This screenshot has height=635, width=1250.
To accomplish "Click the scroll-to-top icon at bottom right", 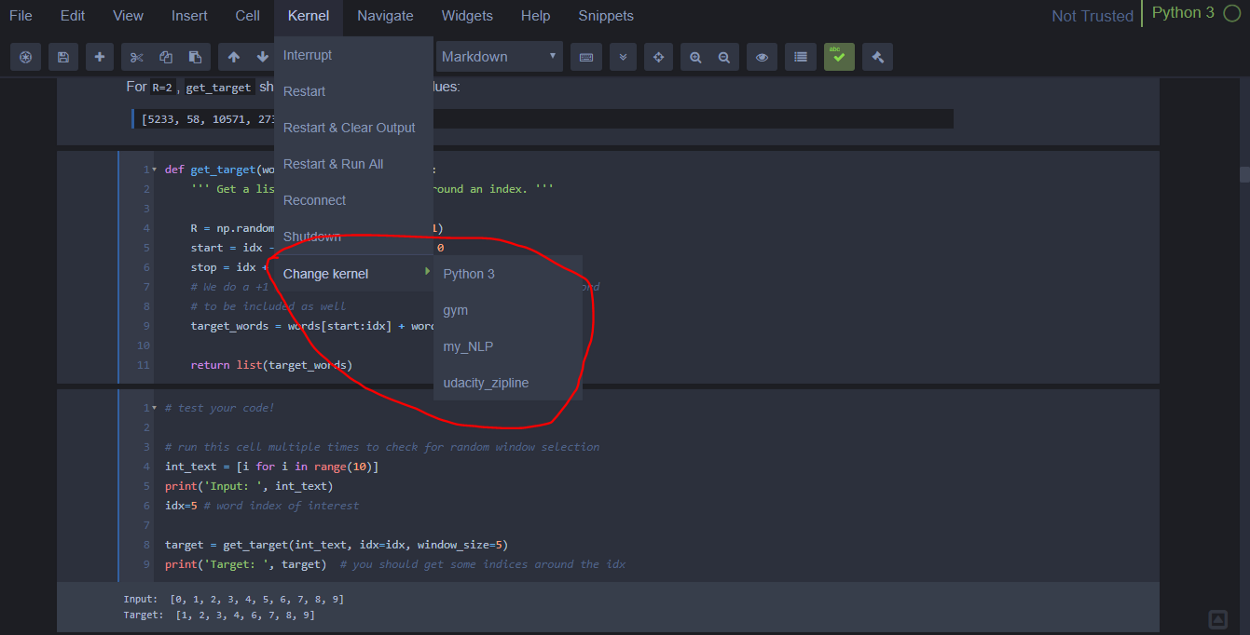I will pos(1218,619).
